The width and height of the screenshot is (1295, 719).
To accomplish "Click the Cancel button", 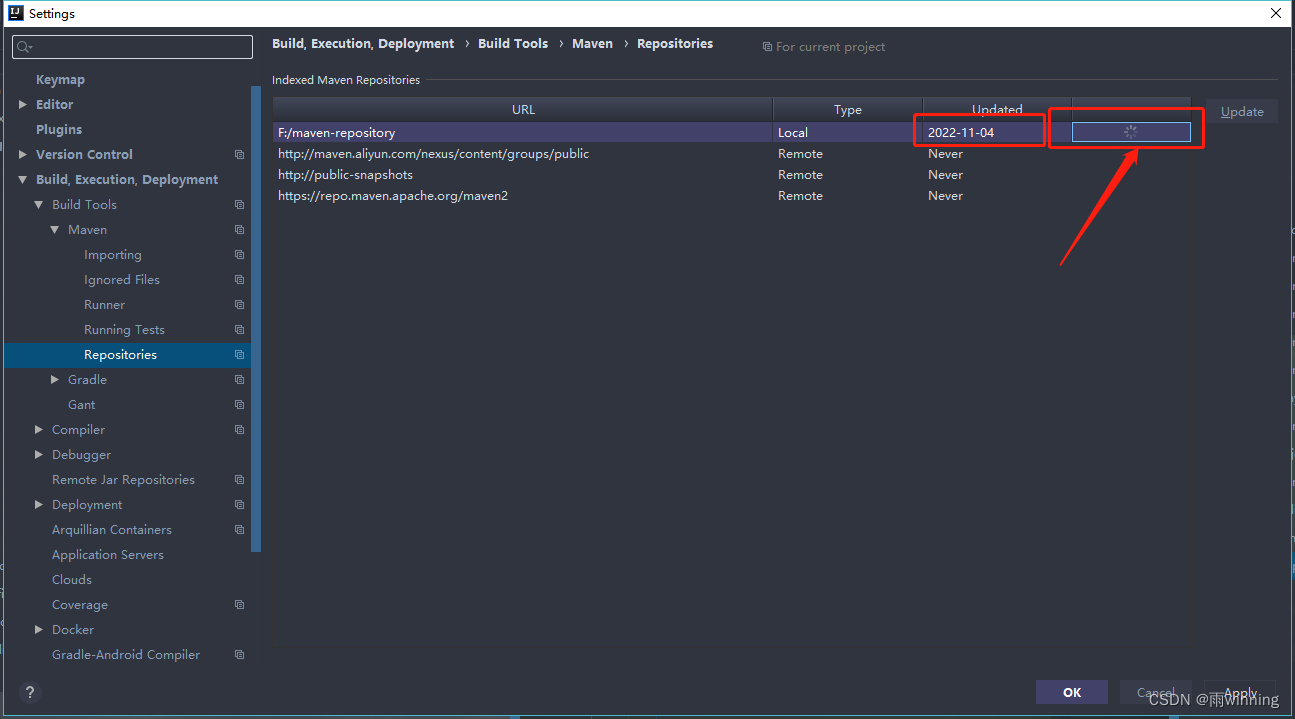I will tap(1156, 693).
